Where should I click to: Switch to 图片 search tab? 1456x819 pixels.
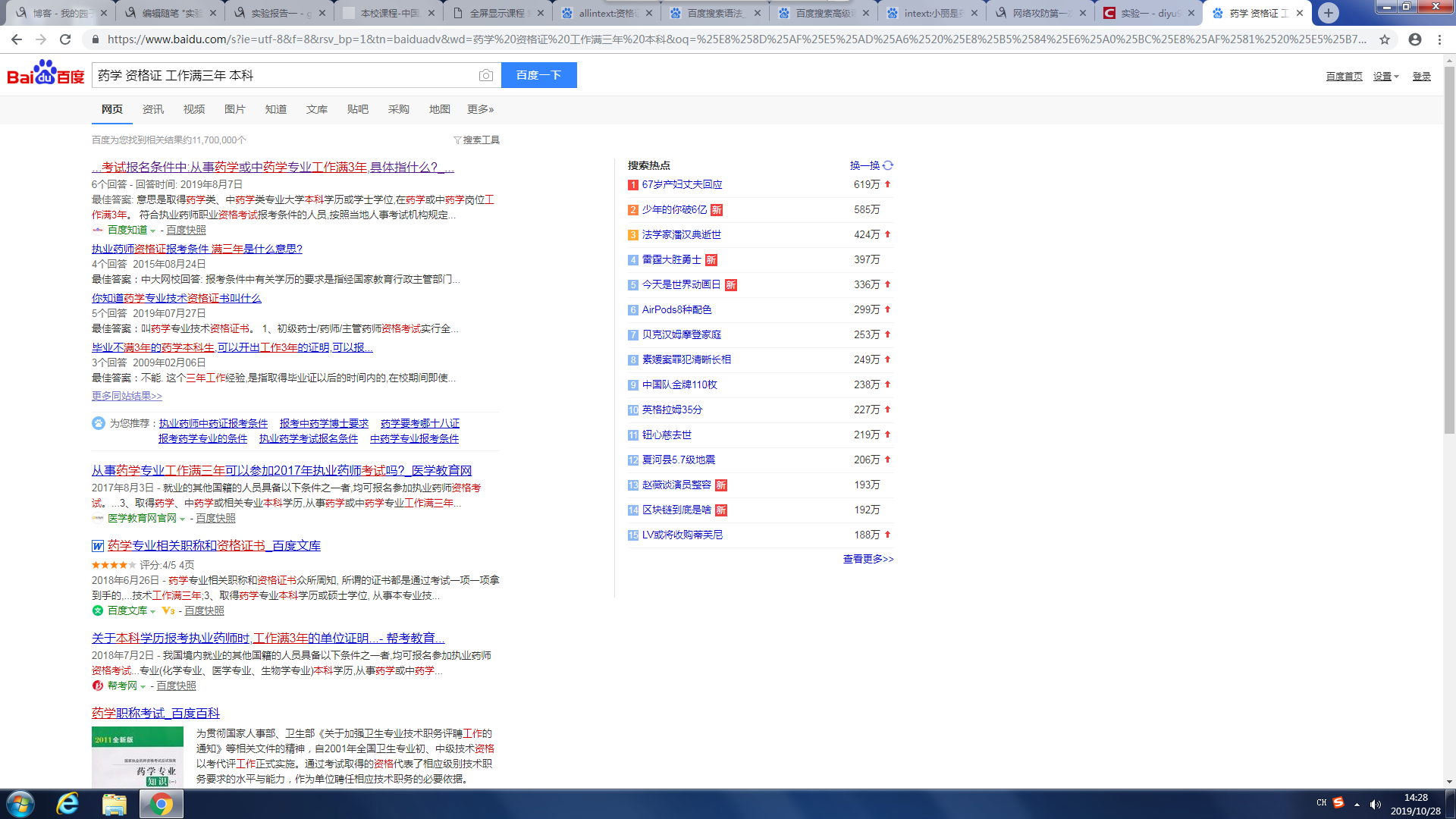pos(234,109)
